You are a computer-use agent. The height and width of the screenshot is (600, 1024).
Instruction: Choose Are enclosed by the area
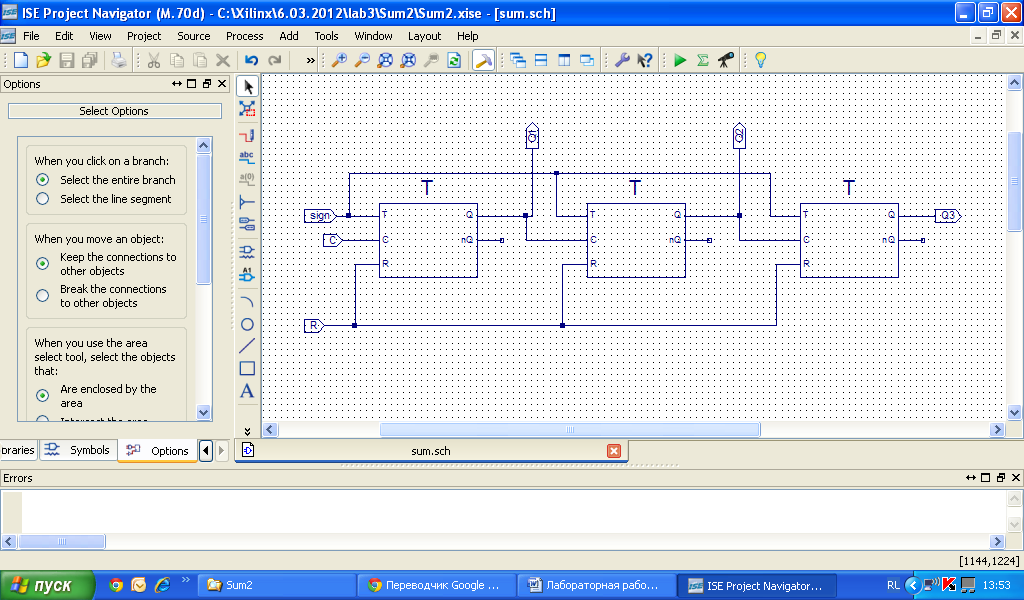(x=42, y=395)
